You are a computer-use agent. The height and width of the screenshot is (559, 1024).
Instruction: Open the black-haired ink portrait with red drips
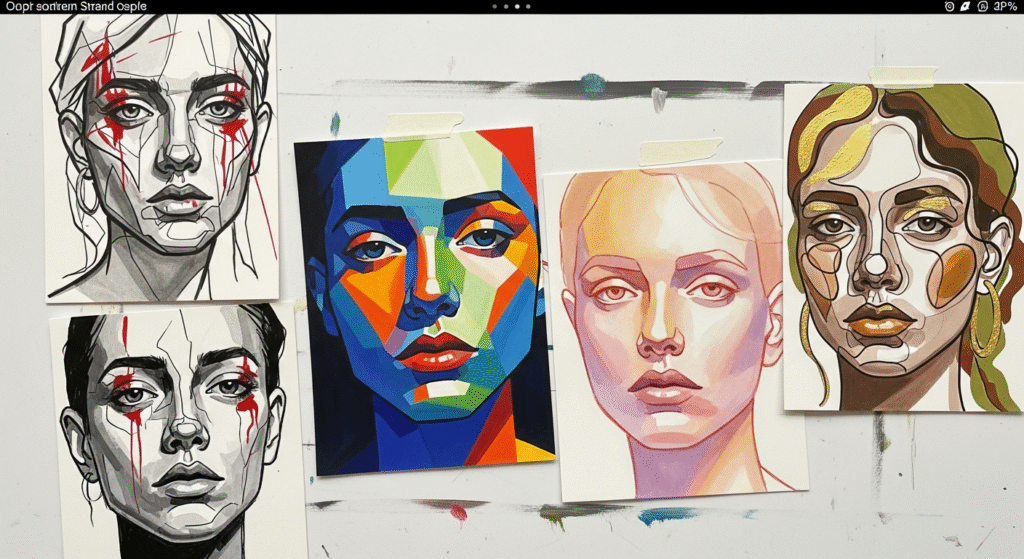click(178, 432)
